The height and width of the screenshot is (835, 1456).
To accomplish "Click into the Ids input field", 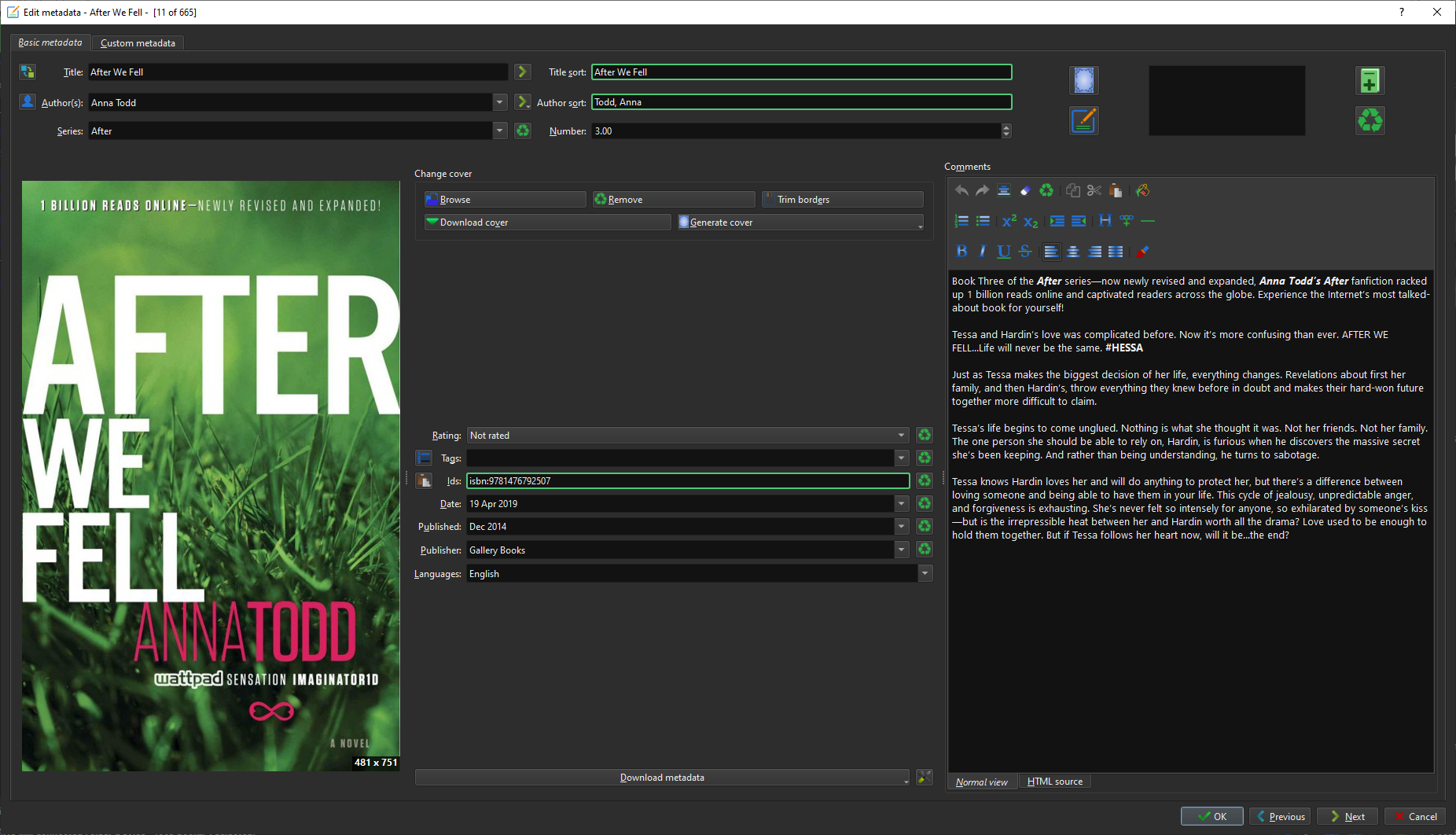I will [688, 480].
